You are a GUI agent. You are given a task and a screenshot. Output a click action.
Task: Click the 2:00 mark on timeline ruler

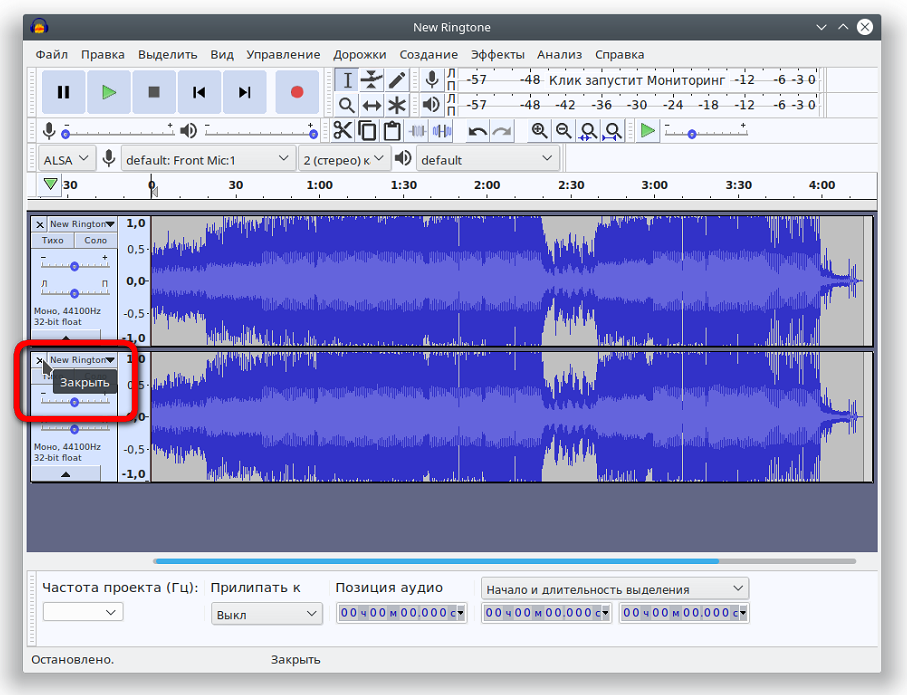(487, 185)
